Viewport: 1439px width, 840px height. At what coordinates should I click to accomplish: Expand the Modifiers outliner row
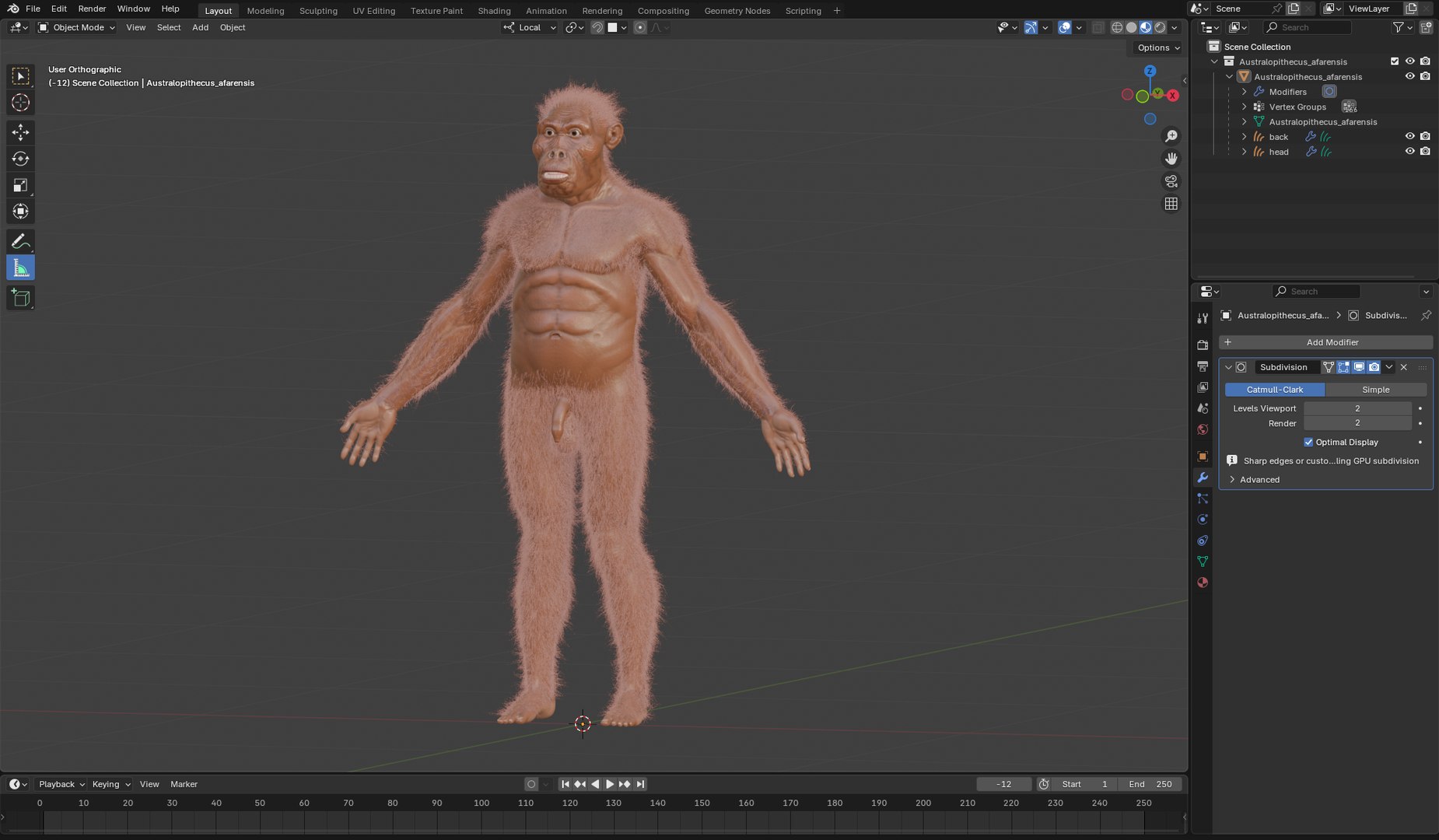(1244, 92)
